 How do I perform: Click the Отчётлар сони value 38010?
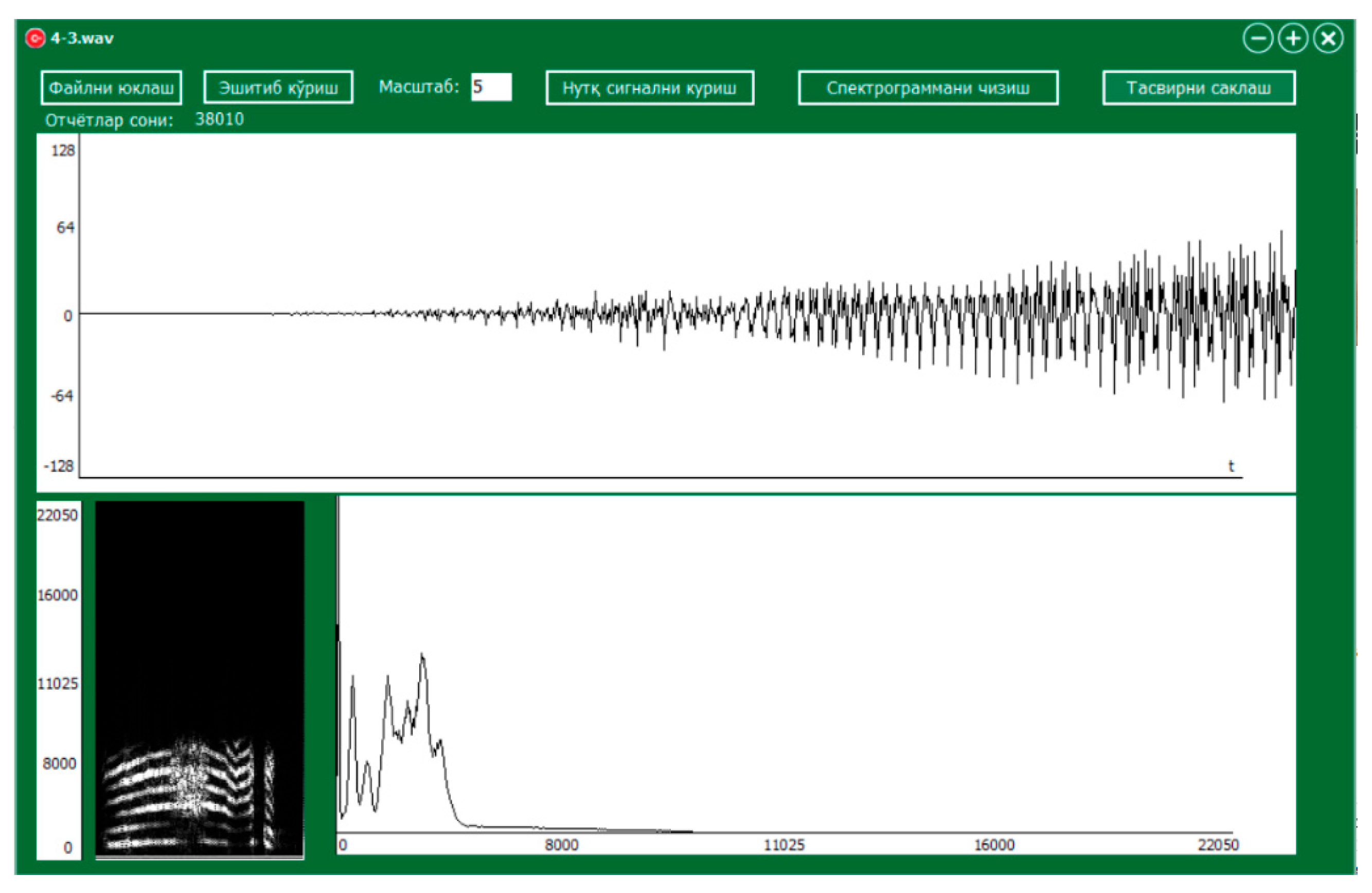coord(219,119)
